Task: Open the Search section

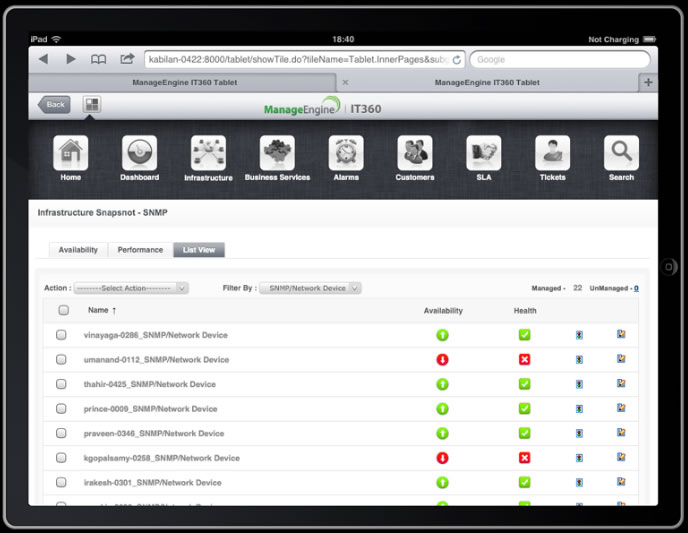Action: point(621,158)
